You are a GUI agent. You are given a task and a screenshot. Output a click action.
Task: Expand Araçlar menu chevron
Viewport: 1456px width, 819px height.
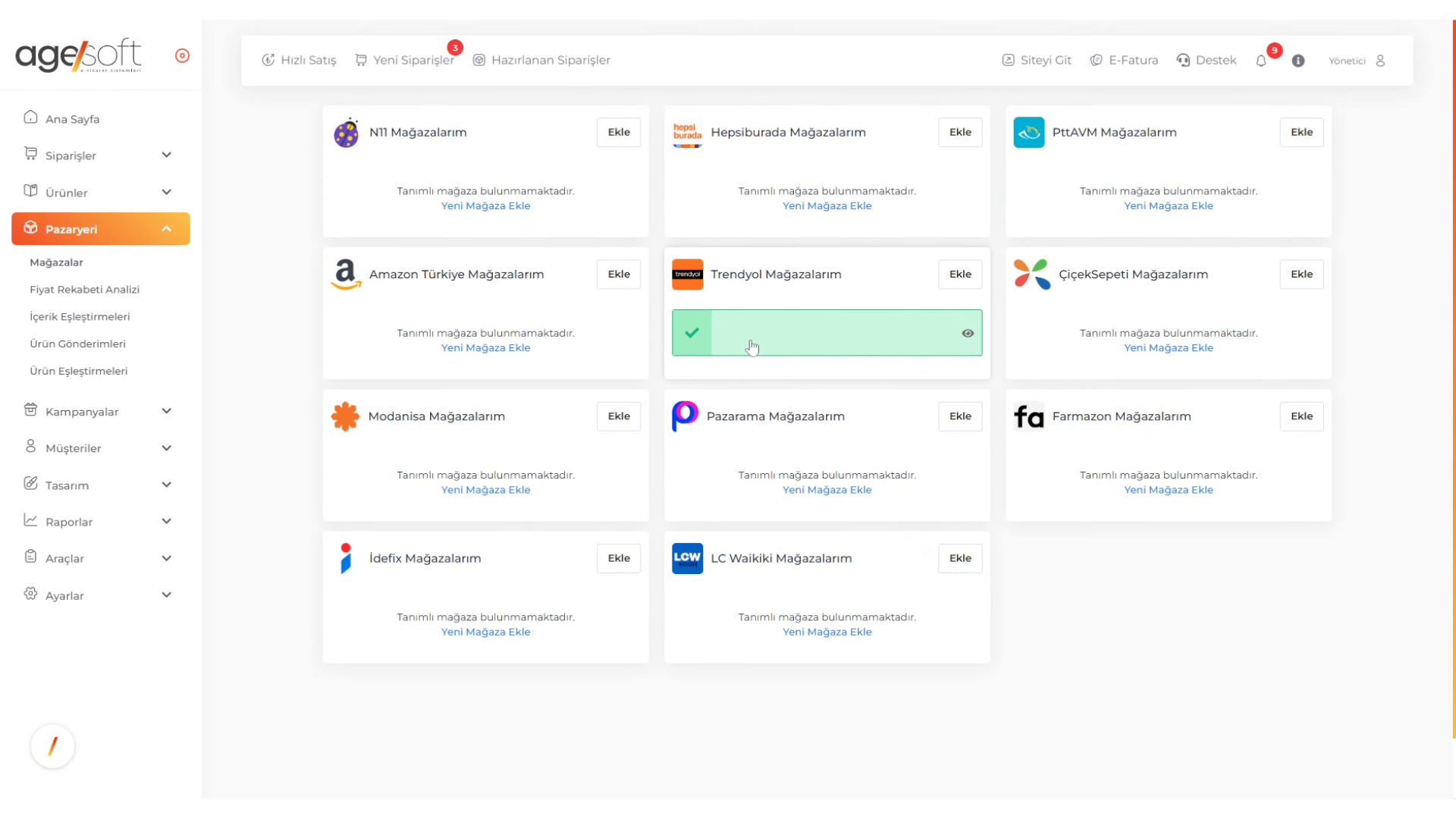[166, 558]
